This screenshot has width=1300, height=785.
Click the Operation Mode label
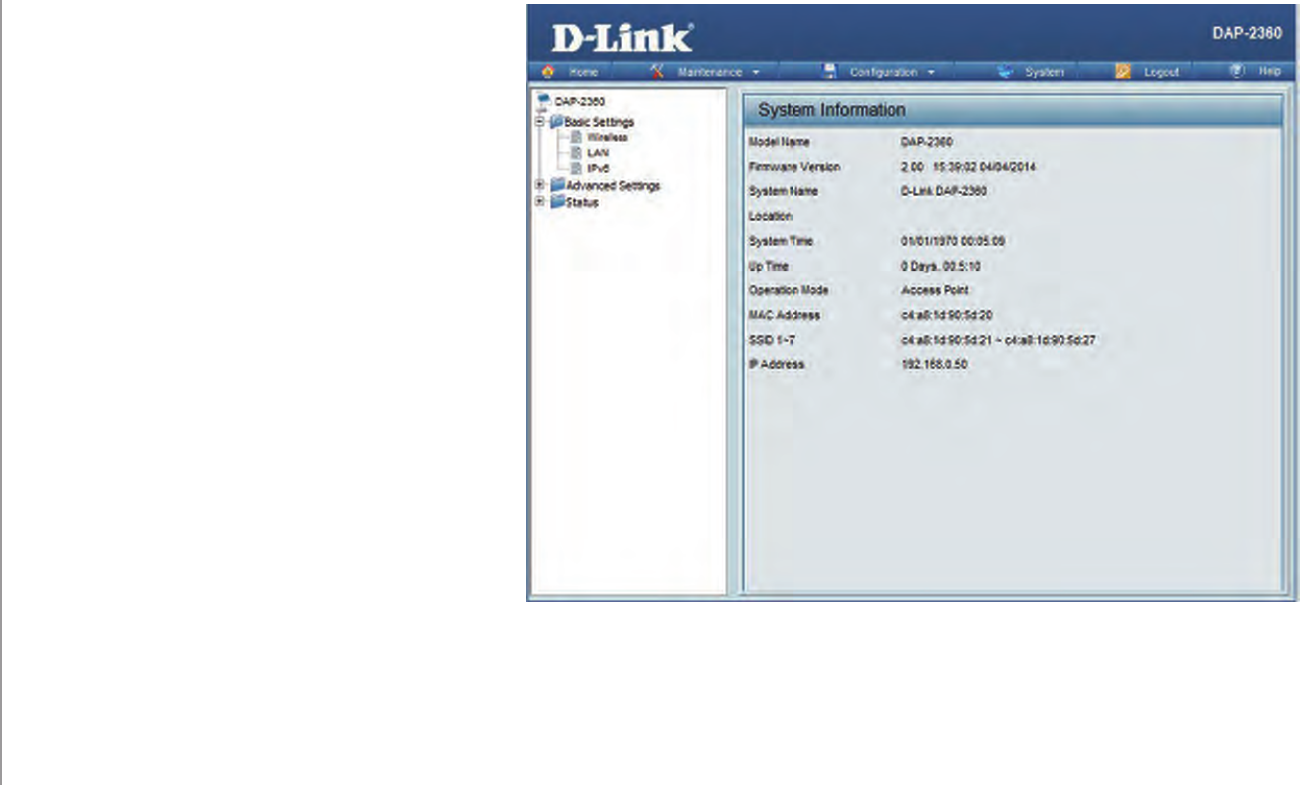click(789, 290)
